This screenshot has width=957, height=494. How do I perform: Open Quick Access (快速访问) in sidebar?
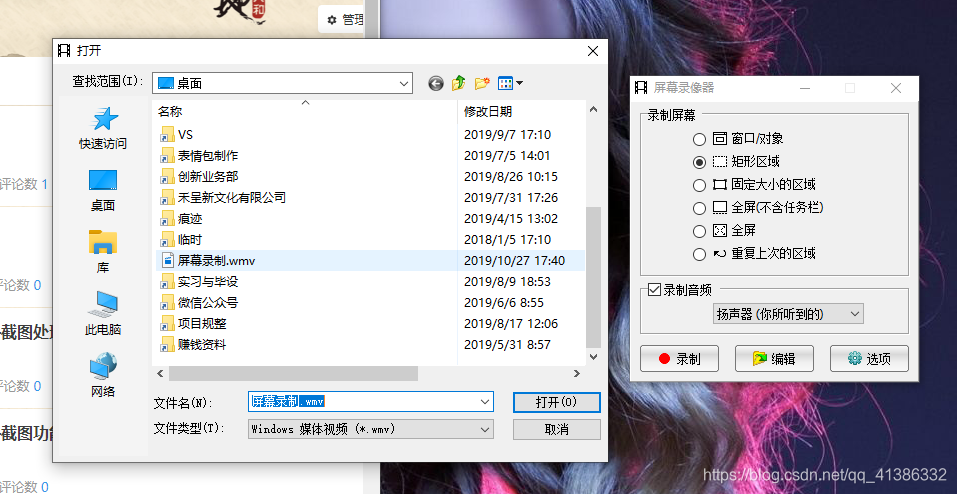pyautogui.click(x=103, y=128)
